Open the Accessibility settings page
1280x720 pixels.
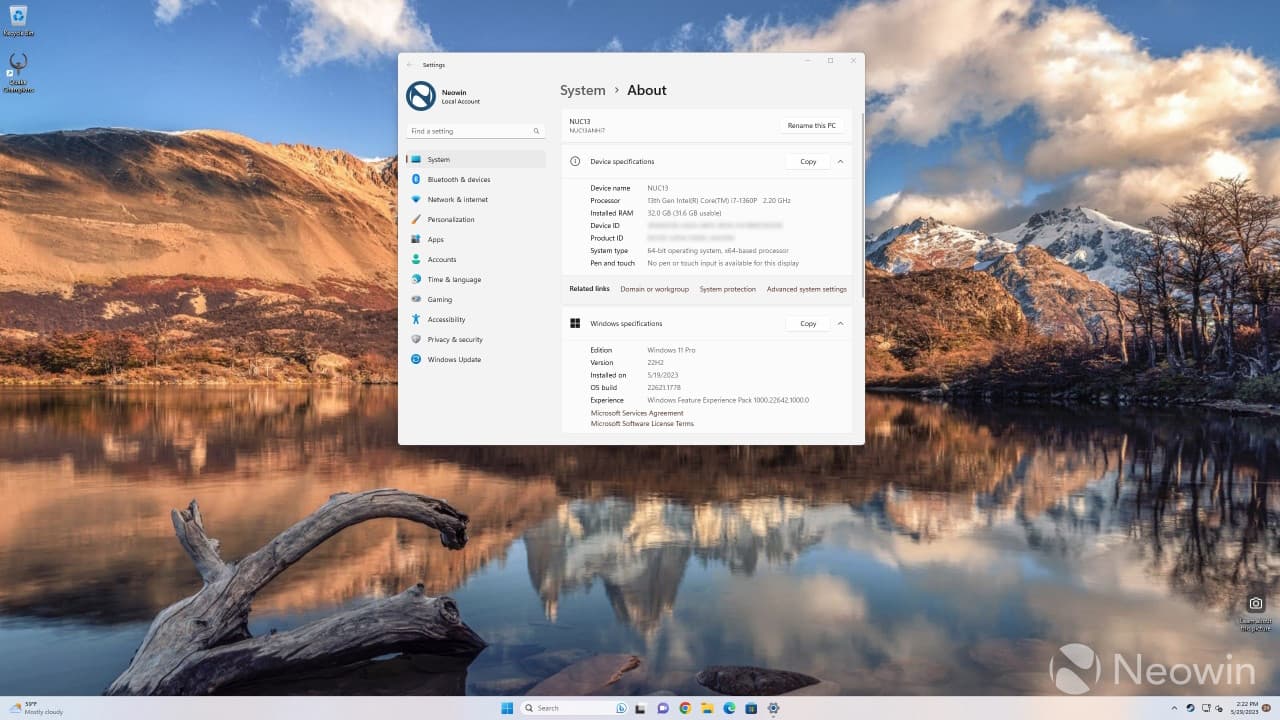tap(446, 320)
